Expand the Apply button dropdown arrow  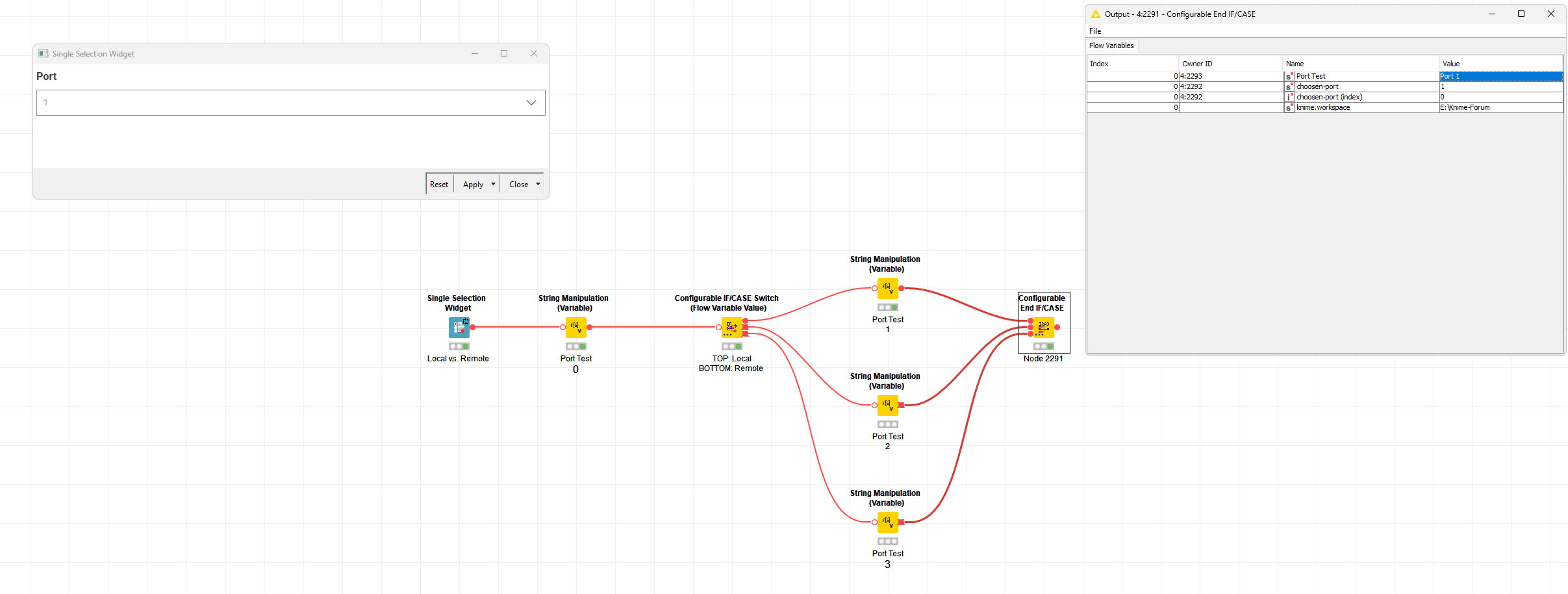point(493,184)
